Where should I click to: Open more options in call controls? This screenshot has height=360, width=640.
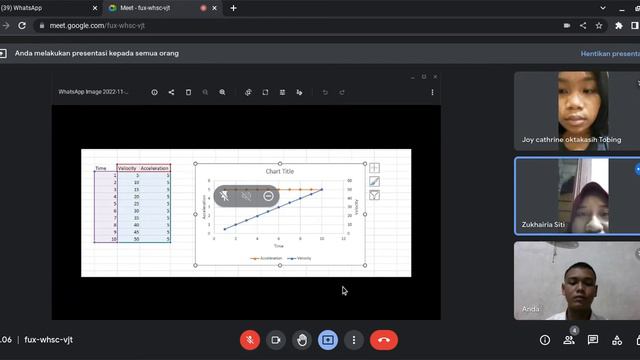tap(354, 340)
